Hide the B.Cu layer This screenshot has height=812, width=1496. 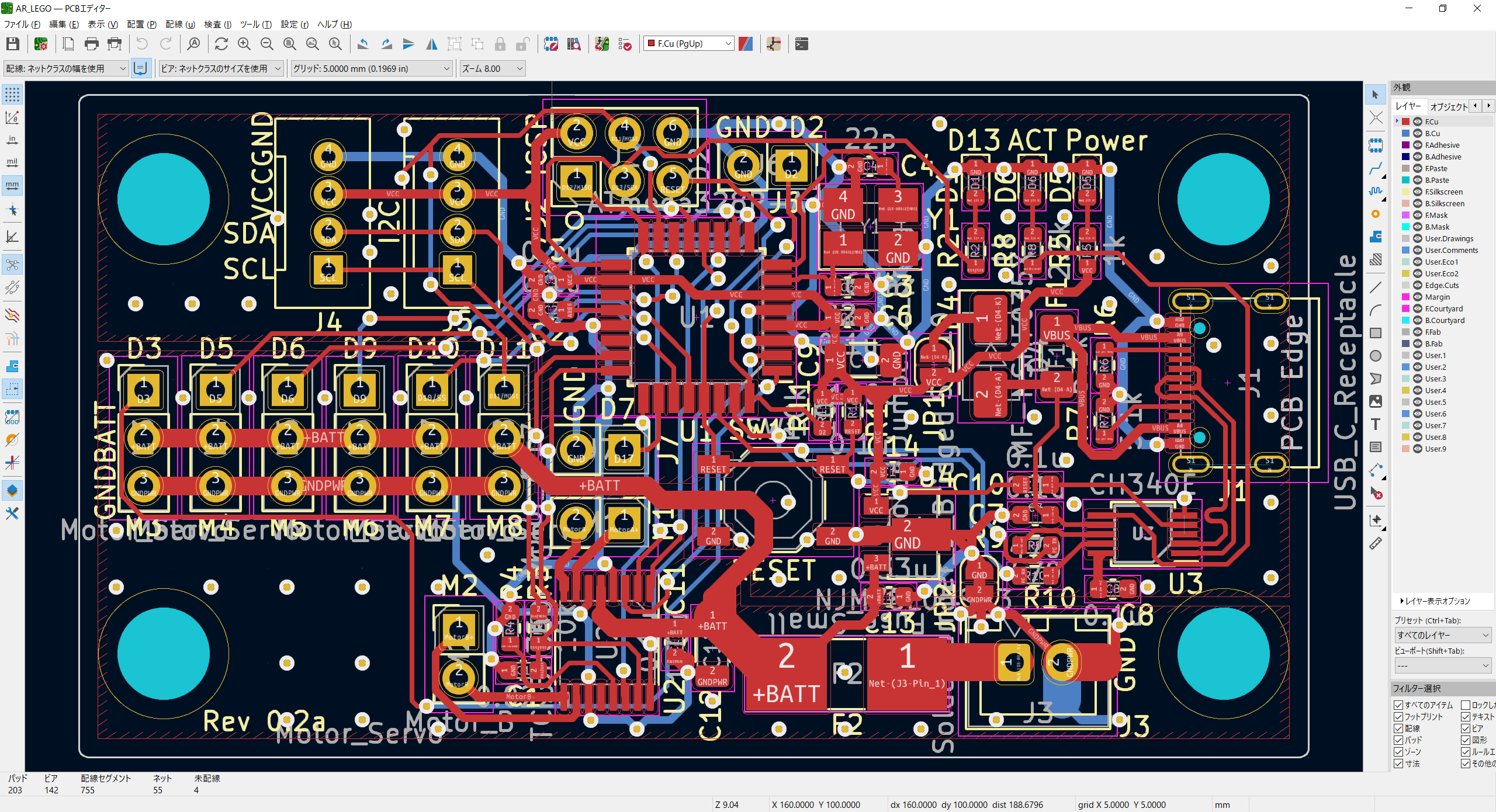(x=1418, y=133)
